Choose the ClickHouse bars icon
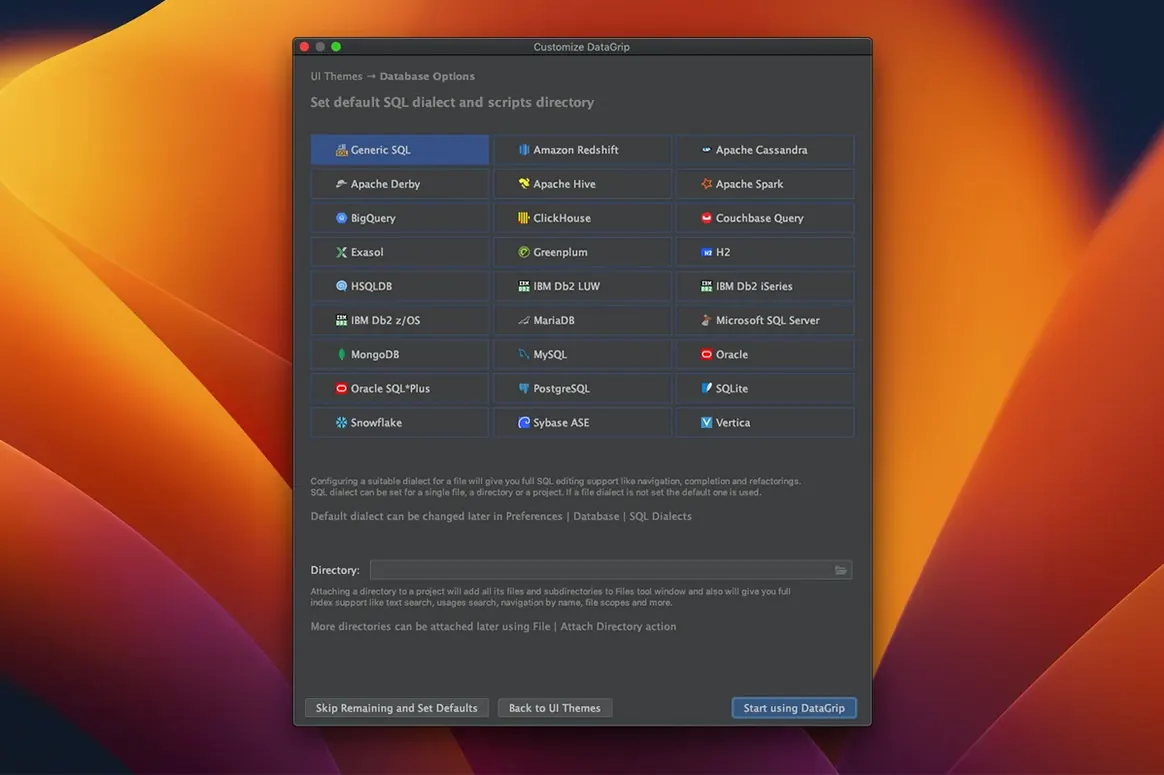This screenshot has width=1164, height=775. point(524,218)
